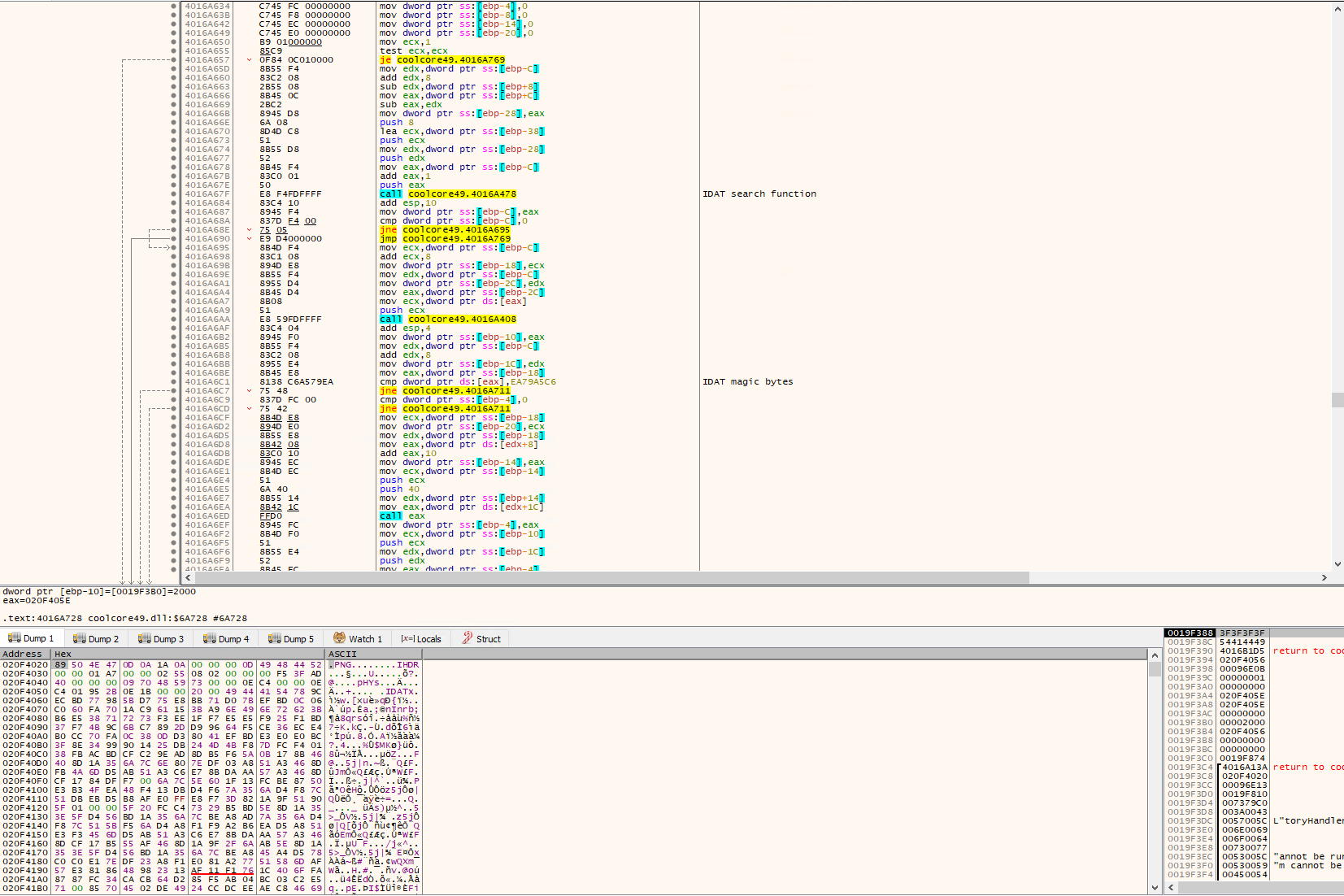Click disassembly vertical scrollbar thumb
The width and height of the screenshot is (1344, 896).
tap(1337, 400)
